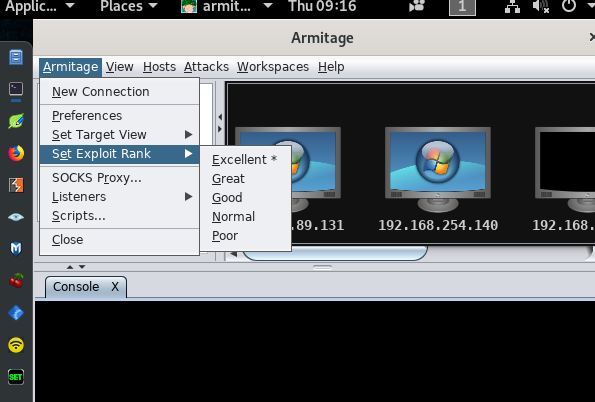This screenshot has height=402, width=595.
Task: Select host icon 192.168.254.140
Action: tap(438, 169)
